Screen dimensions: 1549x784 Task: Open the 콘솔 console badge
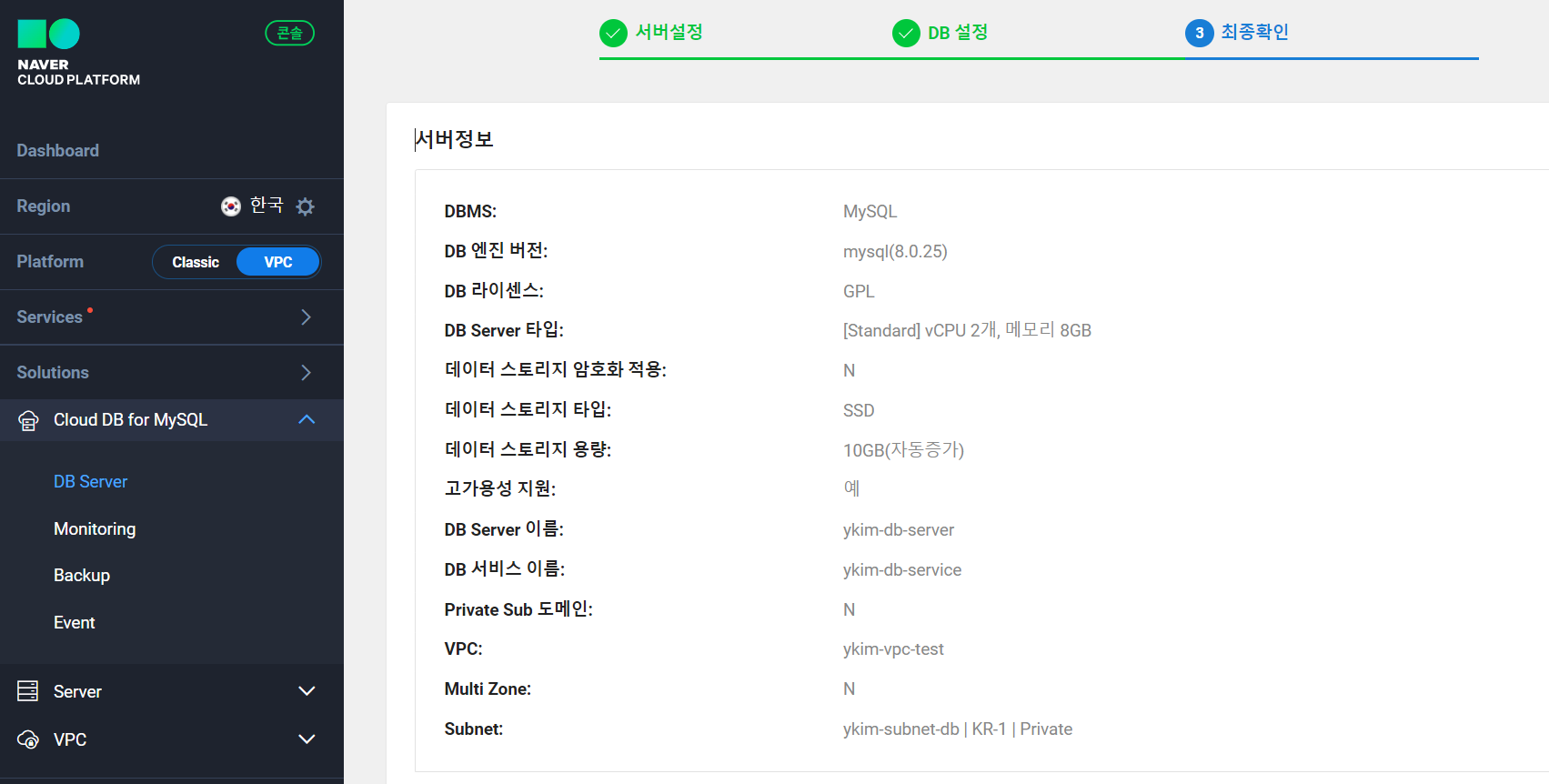click(x=289, y=33)
